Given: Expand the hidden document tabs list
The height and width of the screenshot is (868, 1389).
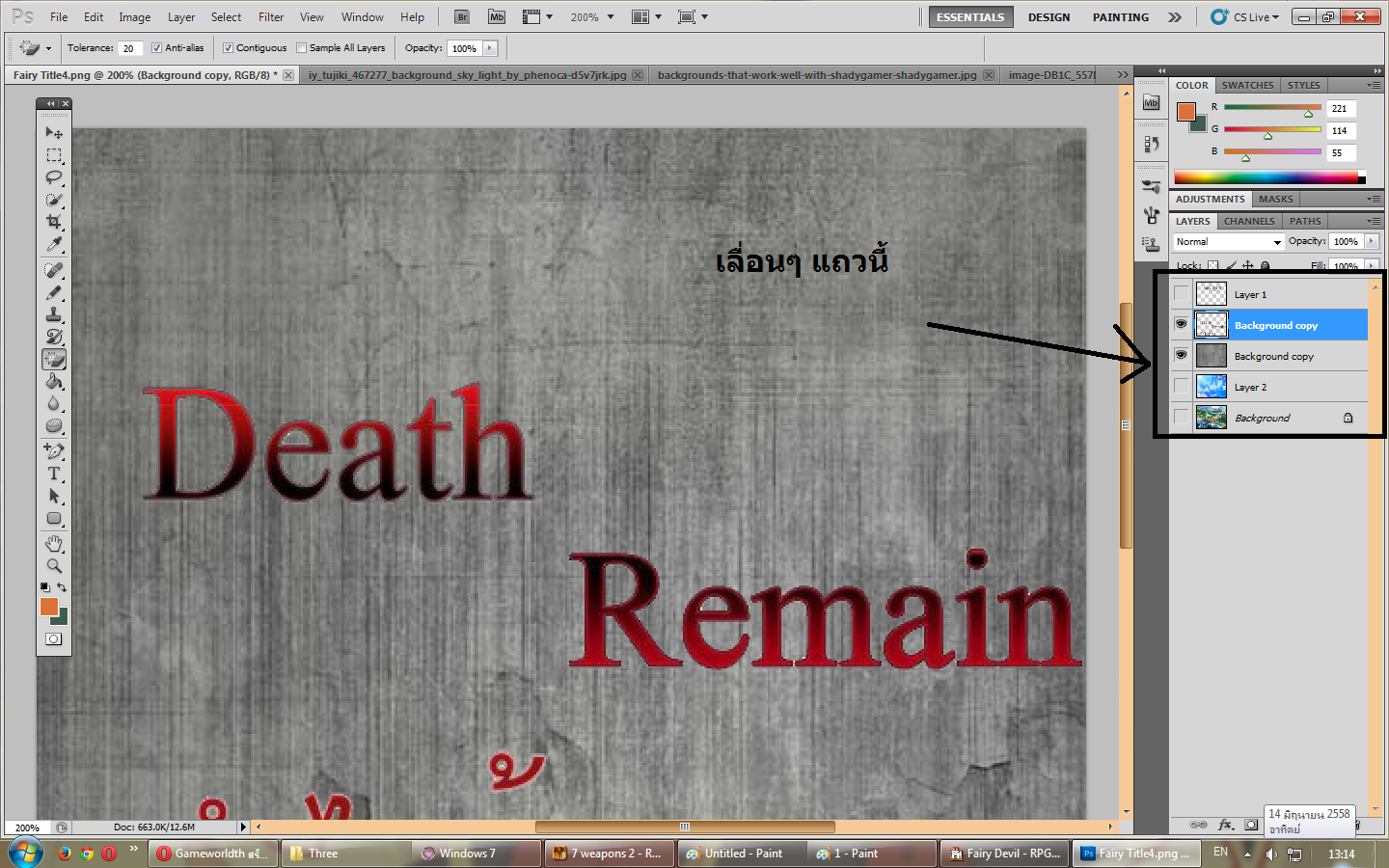Looking at the screenshot, I should click(x=1122, y=74).
